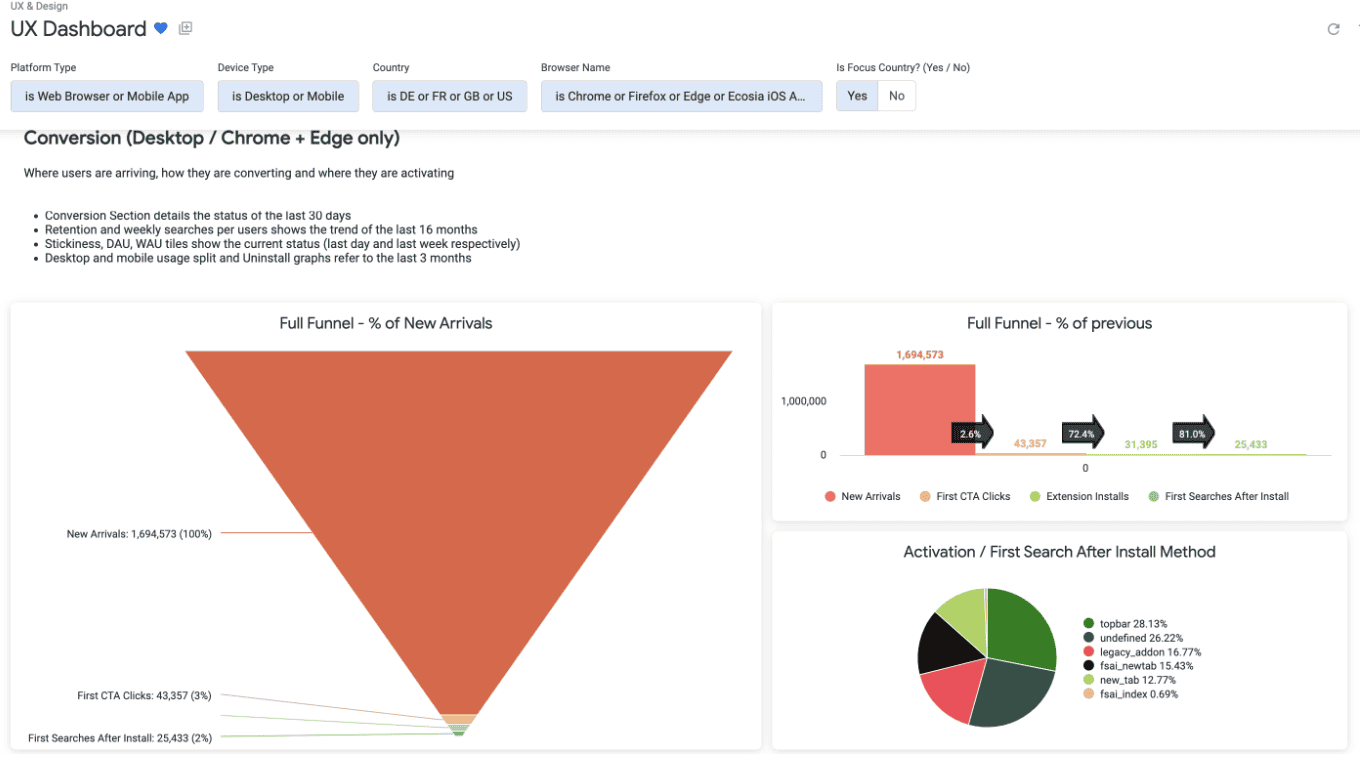Open the Platform Type filter dropdown
This screenshot has width=1372, height=766.
click(107, 96)
